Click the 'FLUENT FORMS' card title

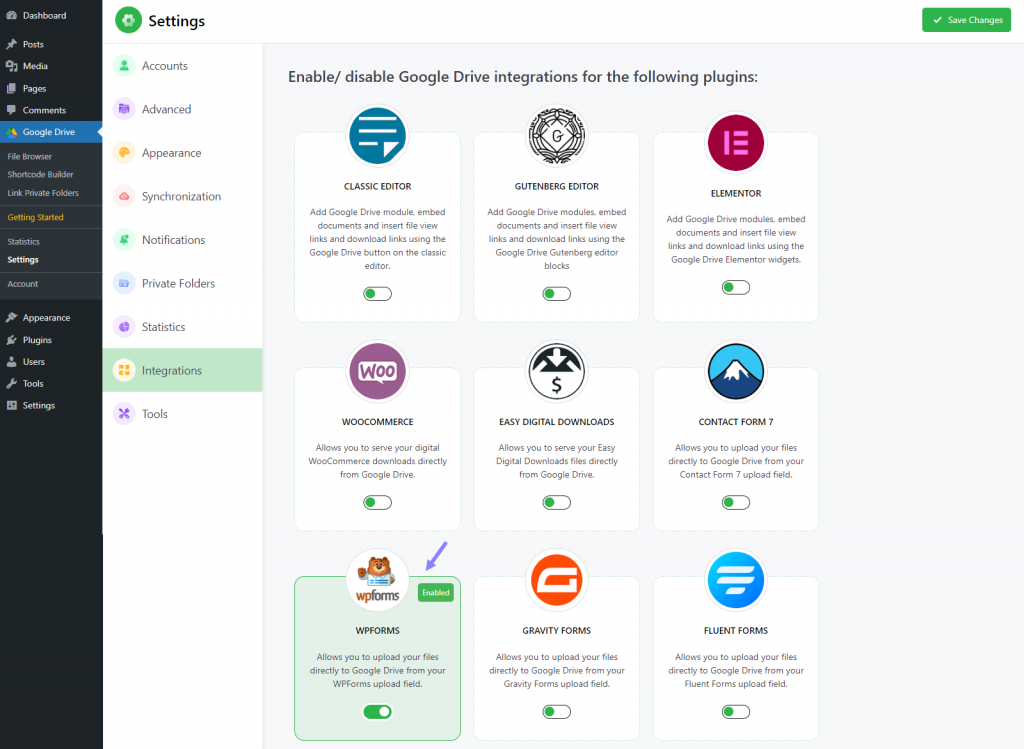pos(735,630)
